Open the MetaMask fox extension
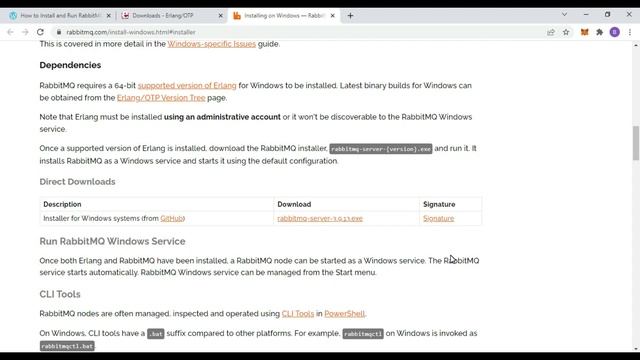This screenshot has width=640, height=360. [584, 32]
